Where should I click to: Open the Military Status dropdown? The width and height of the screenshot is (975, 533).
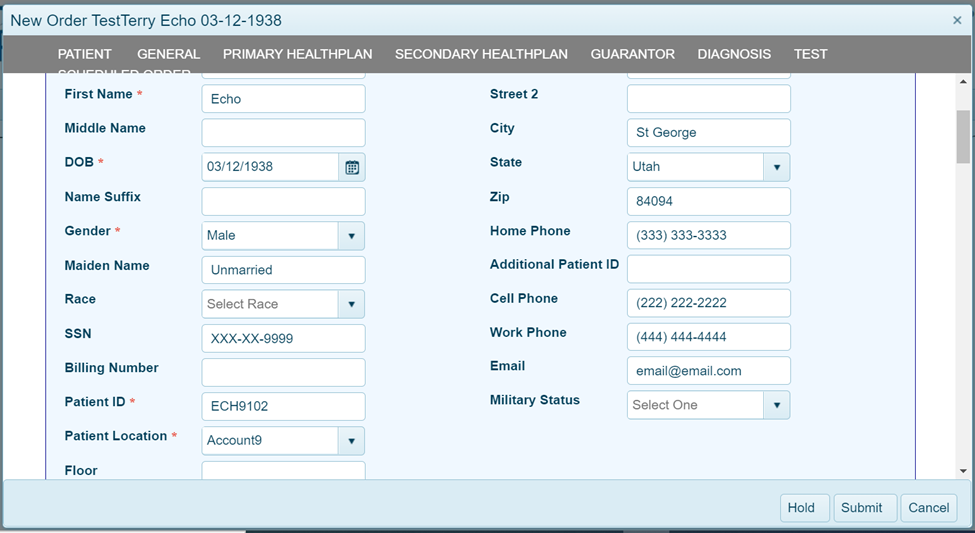[x=777, y=405]
